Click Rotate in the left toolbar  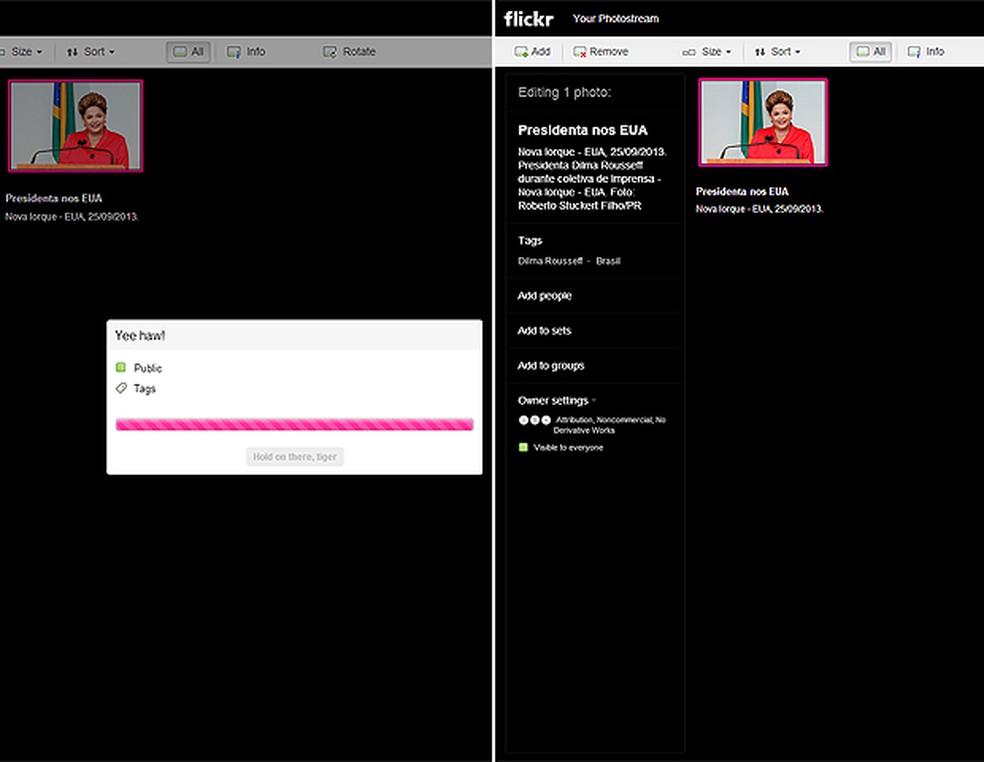click(x=350, y=51)
